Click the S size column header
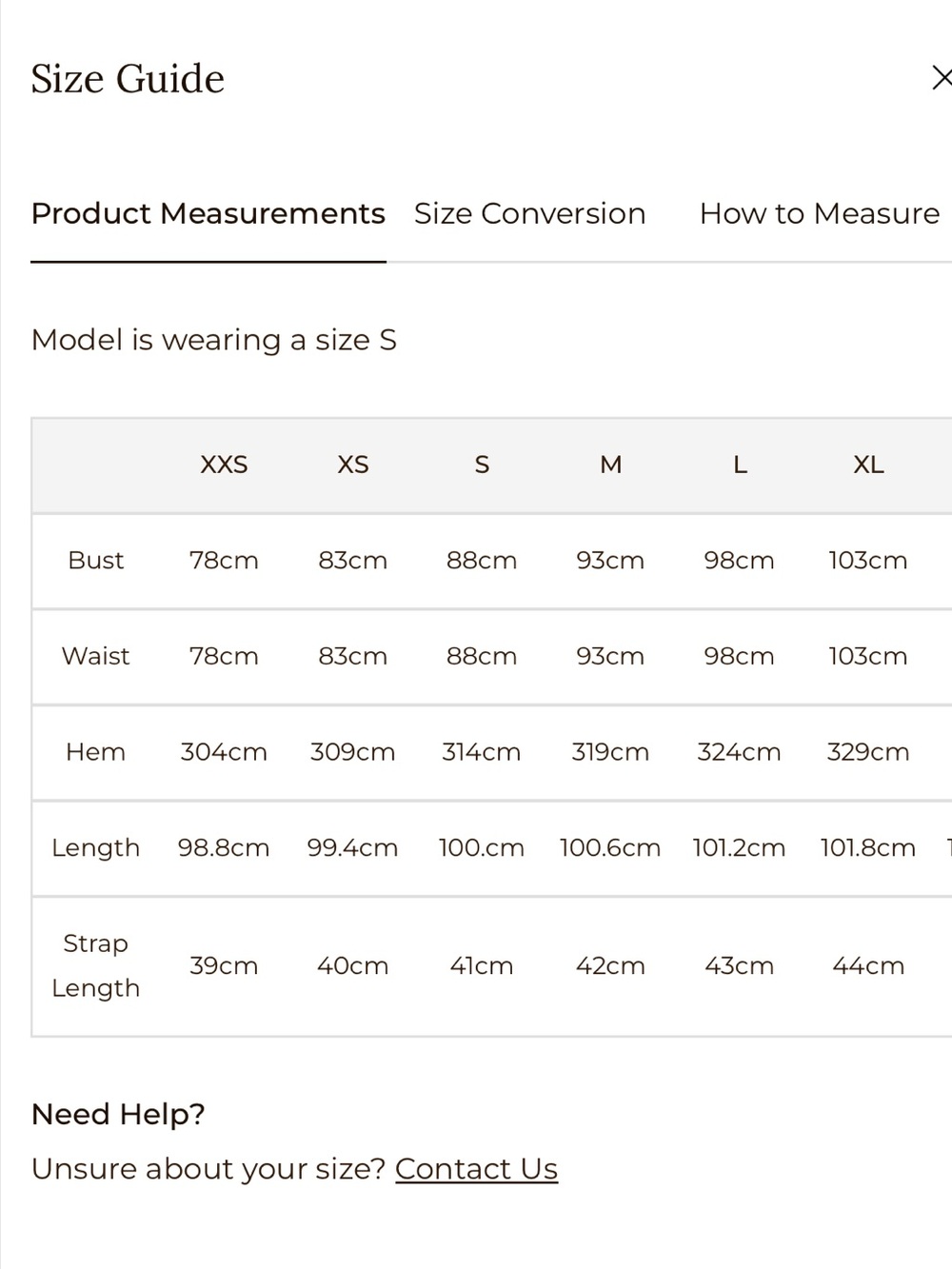 tap(482, 465)
